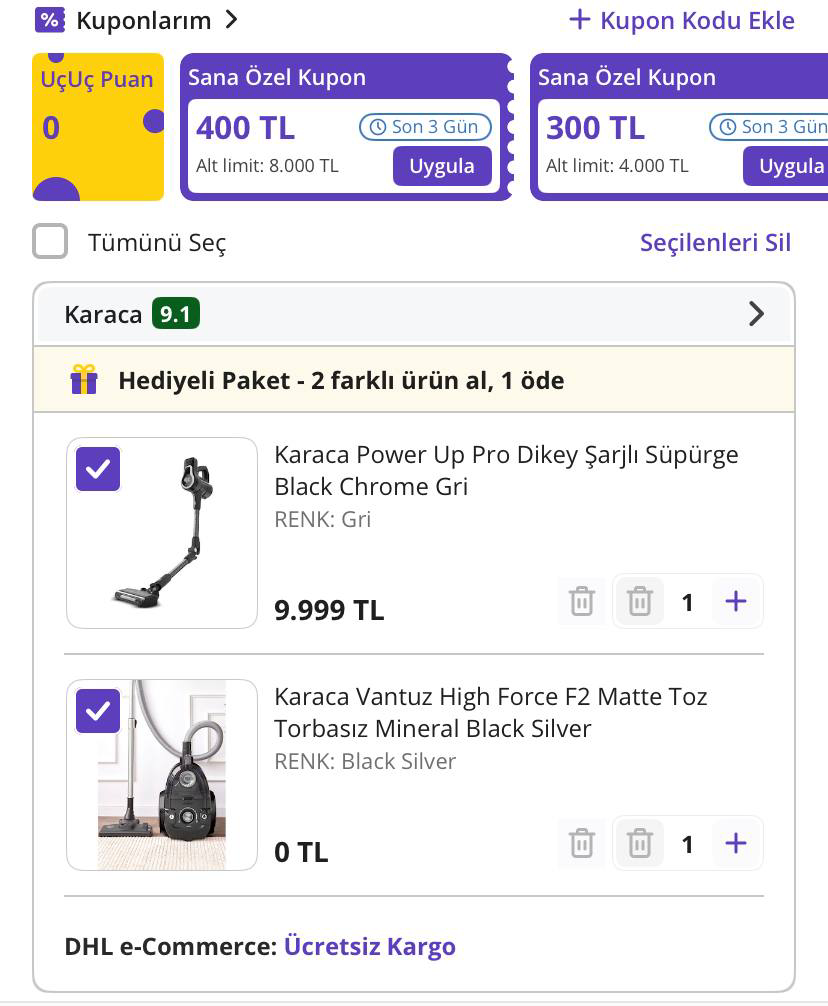Screen dimensions: 828x1006
Task: Uncheck the Vantuz High Force F2 item checkbox
Action: point(98,711)
